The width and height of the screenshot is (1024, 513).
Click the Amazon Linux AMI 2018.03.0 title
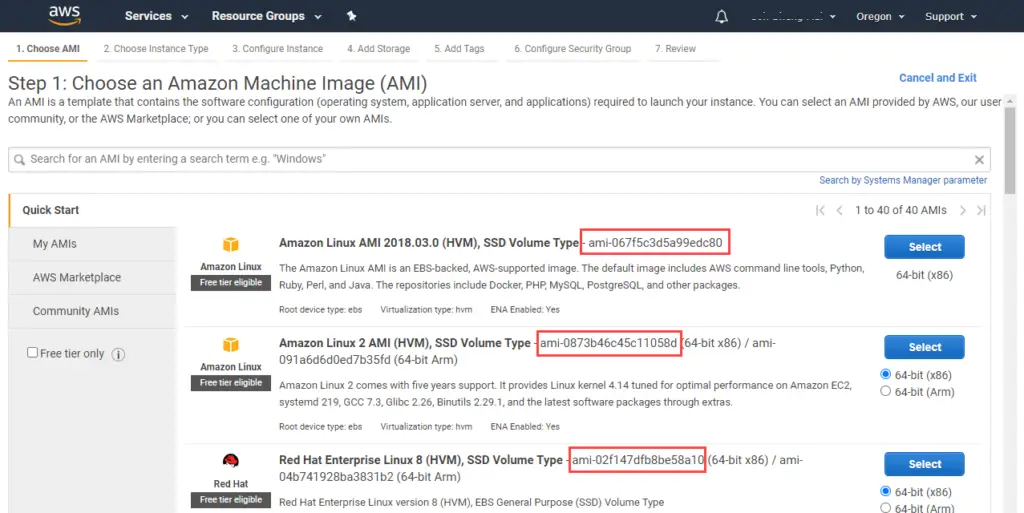429,243
